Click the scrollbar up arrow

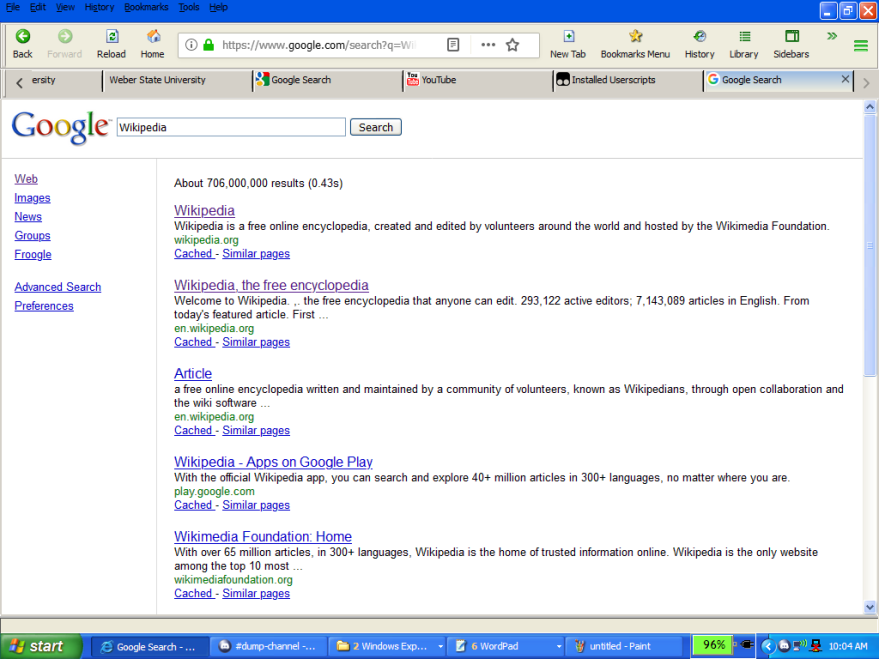[869, 107]
